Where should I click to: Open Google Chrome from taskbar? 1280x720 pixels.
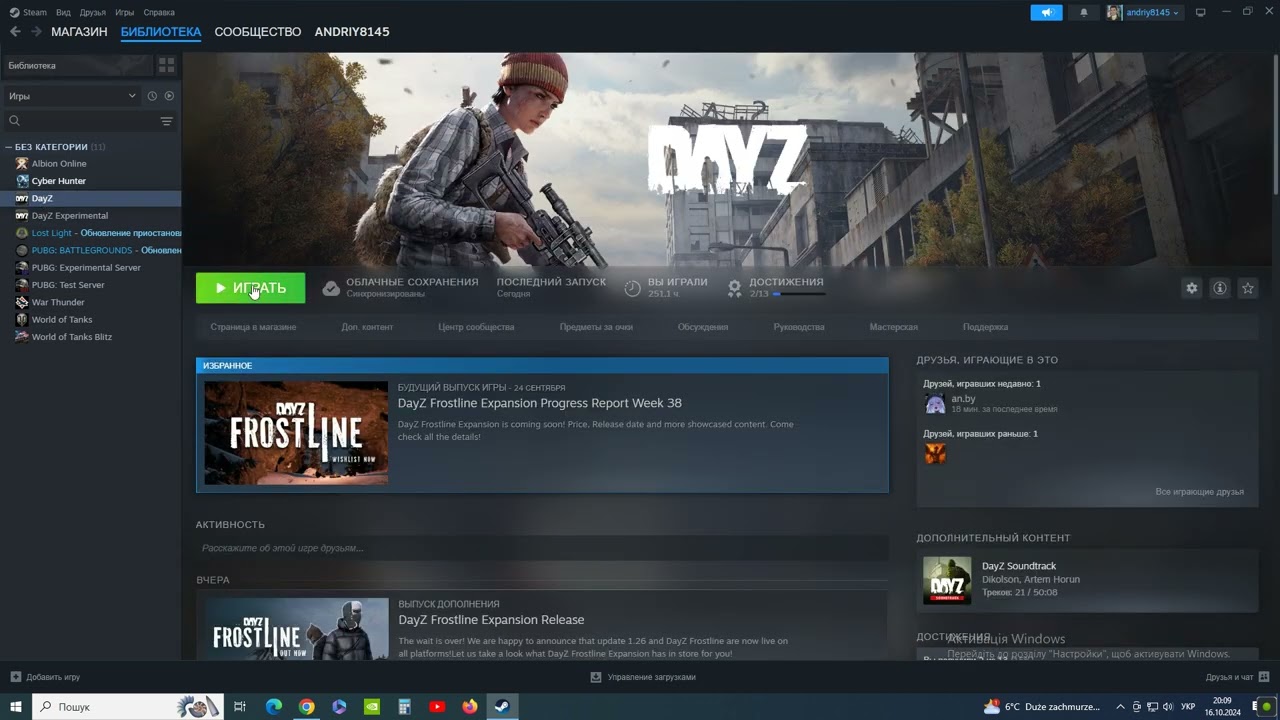[307, 706]
